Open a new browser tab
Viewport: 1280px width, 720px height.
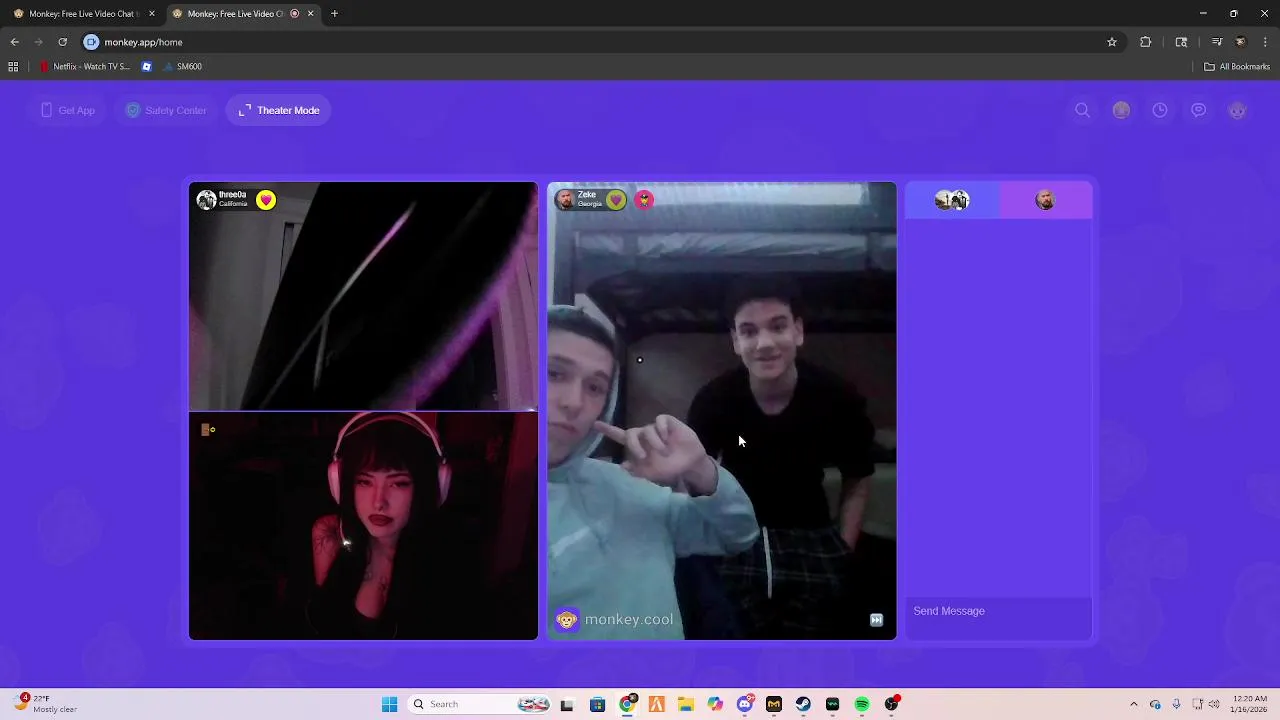(334, 14)
